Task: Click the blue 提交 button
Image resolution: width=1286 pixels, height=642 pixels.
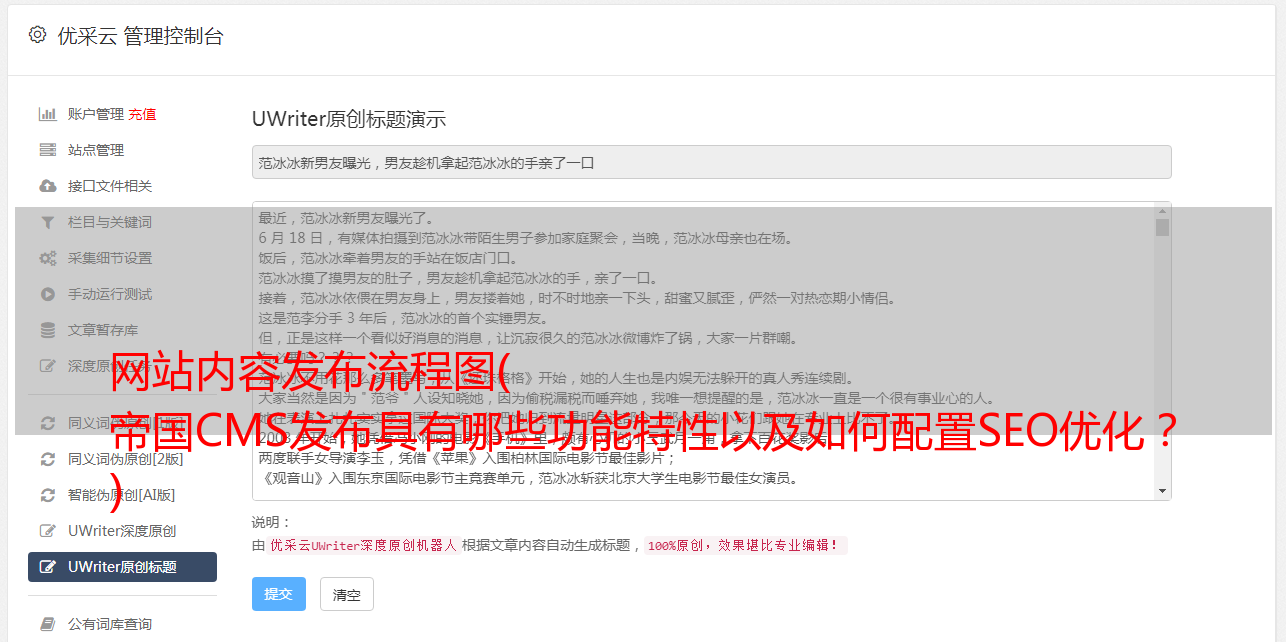Action: pos(278,594)
